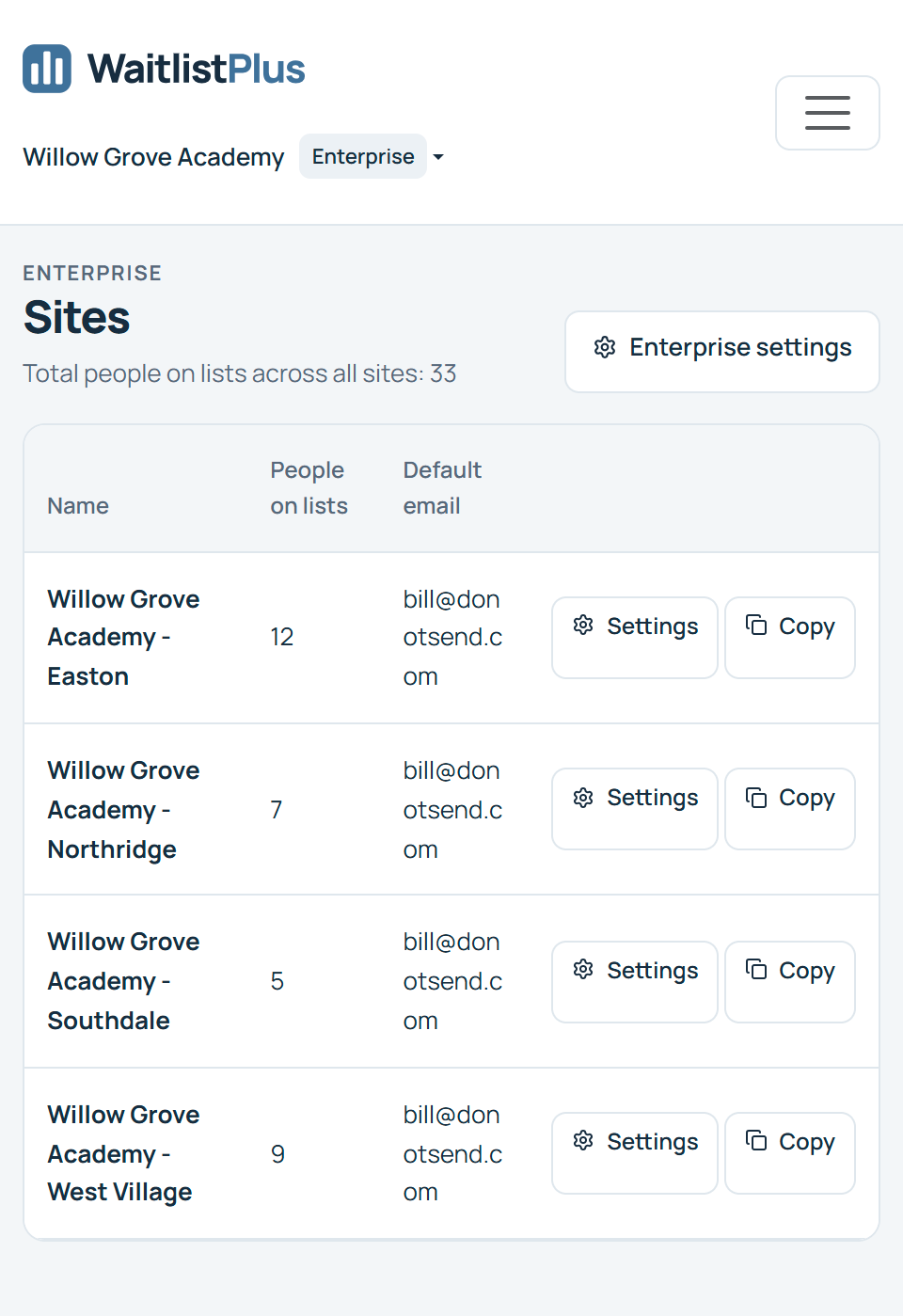Copy the West Village site
Image resolution: width=903 pixels, height=1316 pixels.
(x=790, y=1153)
